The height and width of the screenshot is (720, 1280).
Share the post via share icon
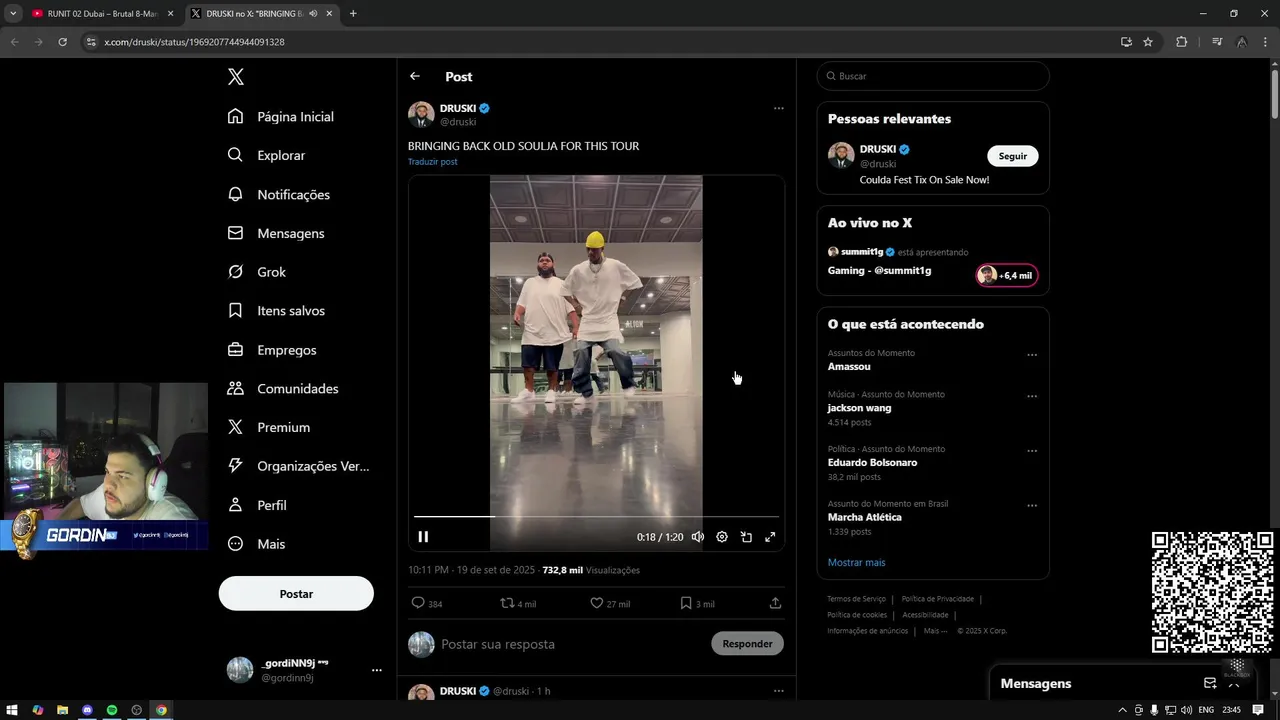(x=775, y=603)
